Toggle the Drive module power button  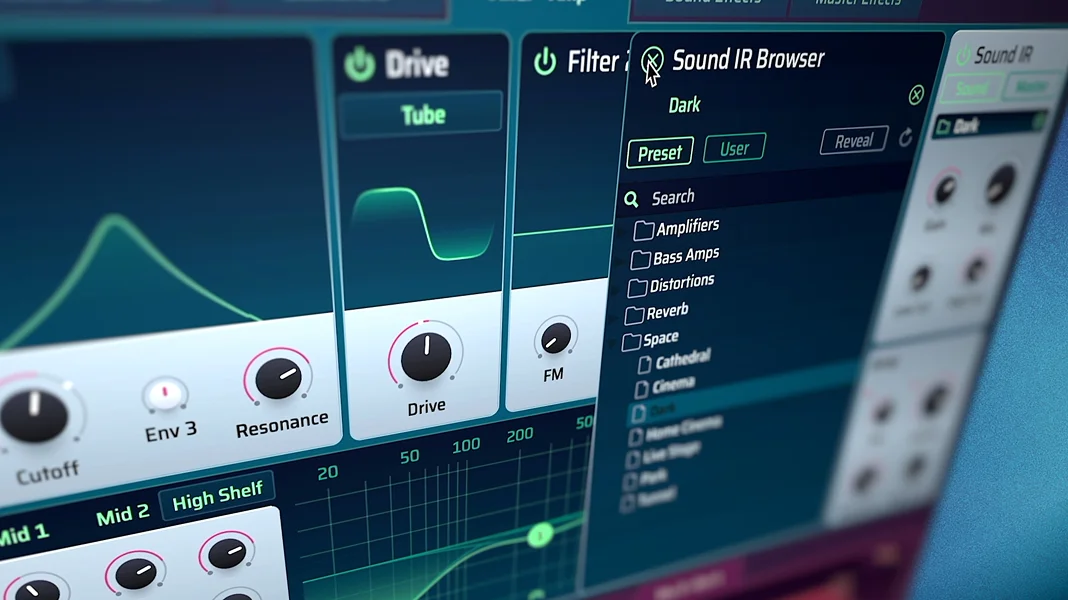pyautogui.click(x=359, y=64)
